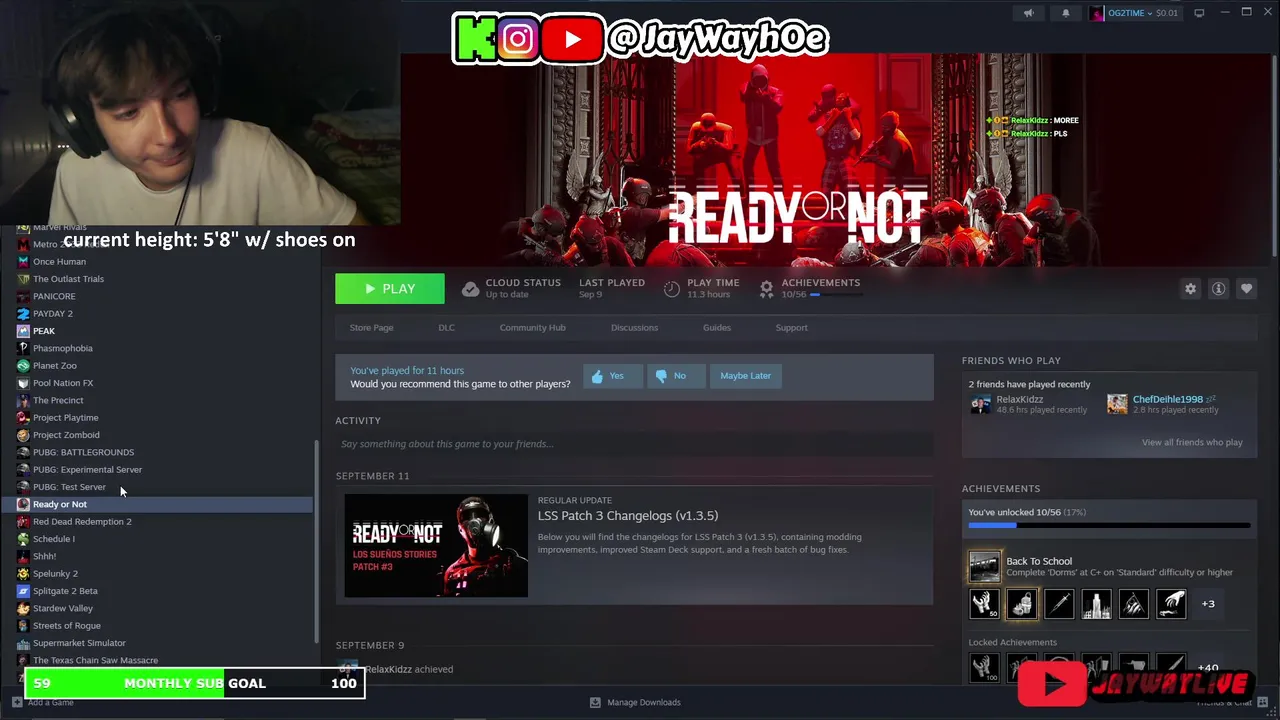The width and height of the screenshot is (1280, 720).
Task: Open the Los Sueños Stories patch thumbnail
Action: click(x=436, y=545)
